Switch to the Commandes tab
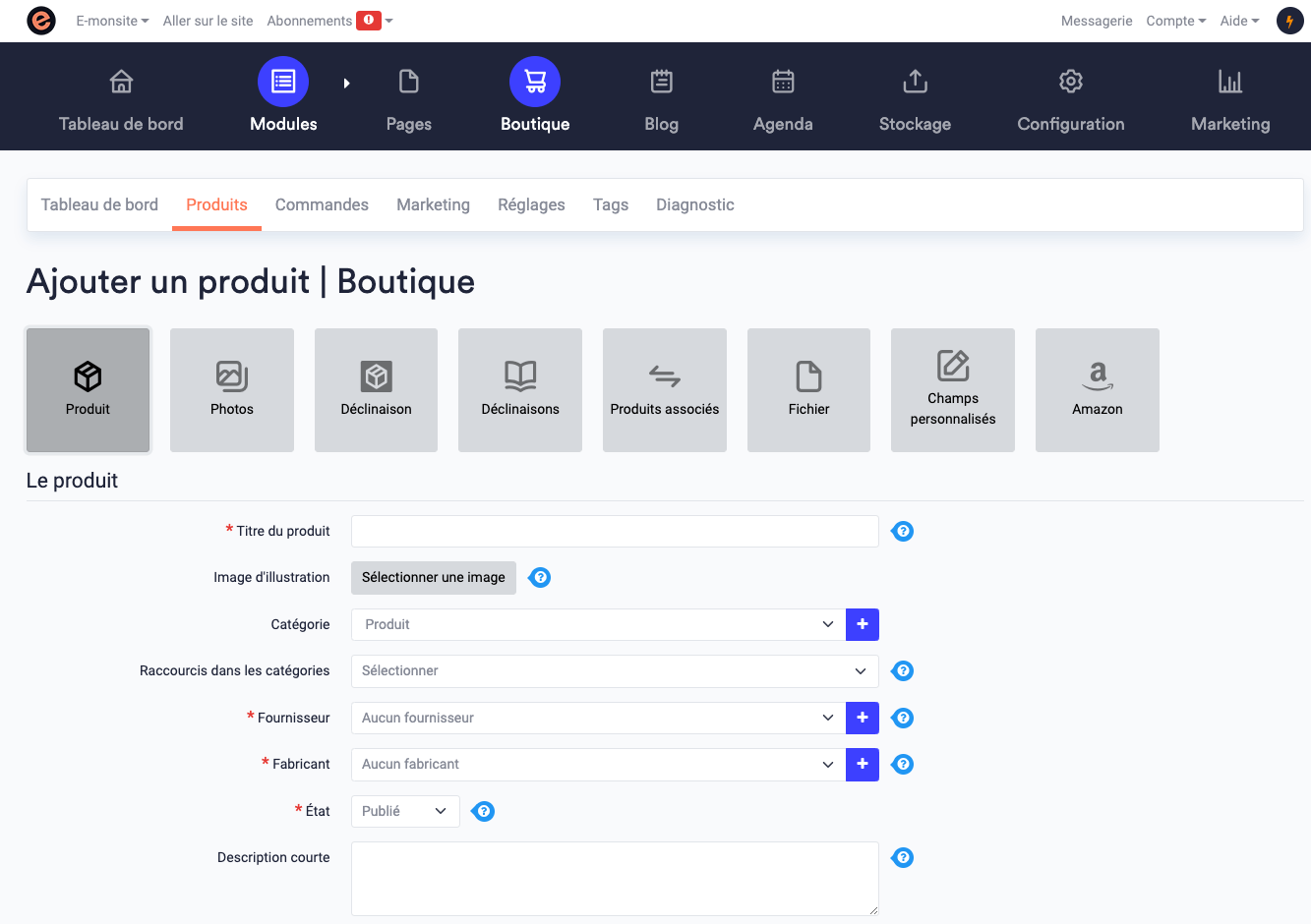 [x=322, y=204]
